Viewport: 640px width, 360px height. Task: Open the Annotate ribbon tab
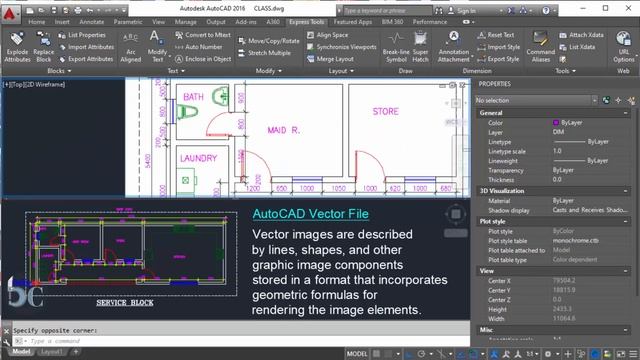(91, 22)
